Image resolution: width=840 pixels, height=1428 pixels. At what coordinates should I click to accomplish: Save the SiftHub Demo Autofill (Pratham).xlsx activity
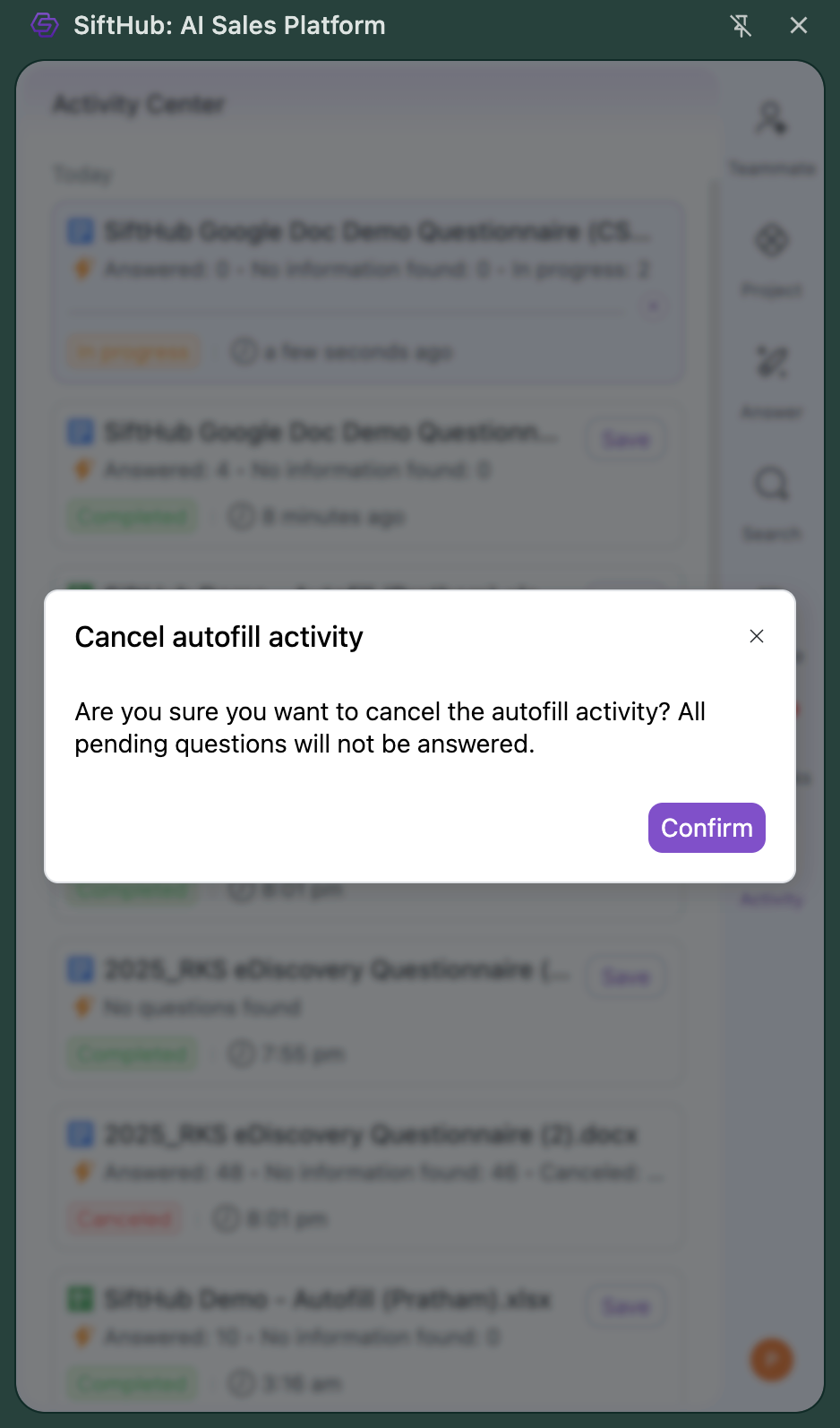pyautogui.click(x=625, y=1307)
